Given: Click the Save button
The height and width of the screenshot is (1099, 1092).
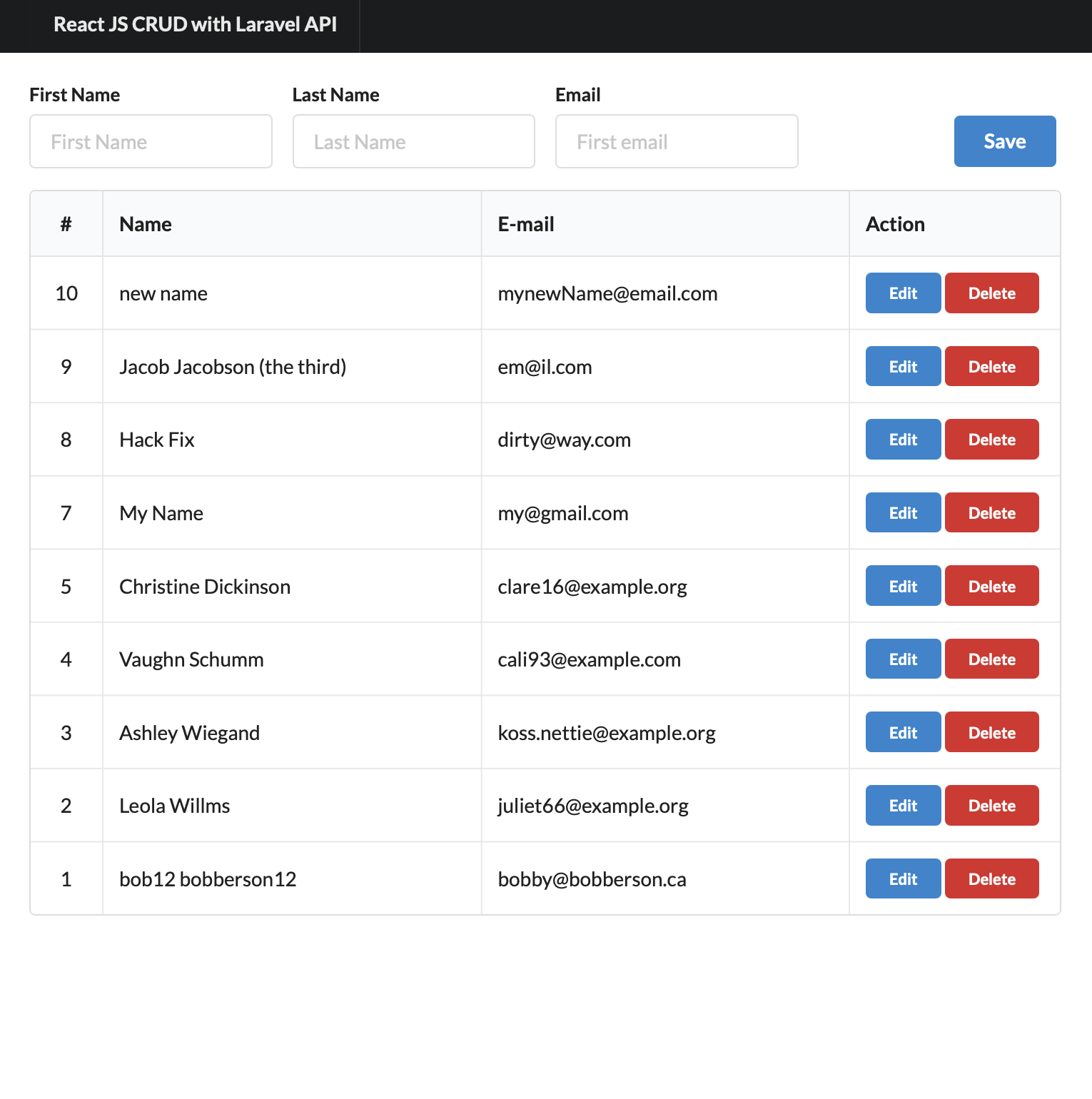Looking at the screenshot, I should 1004,141.
